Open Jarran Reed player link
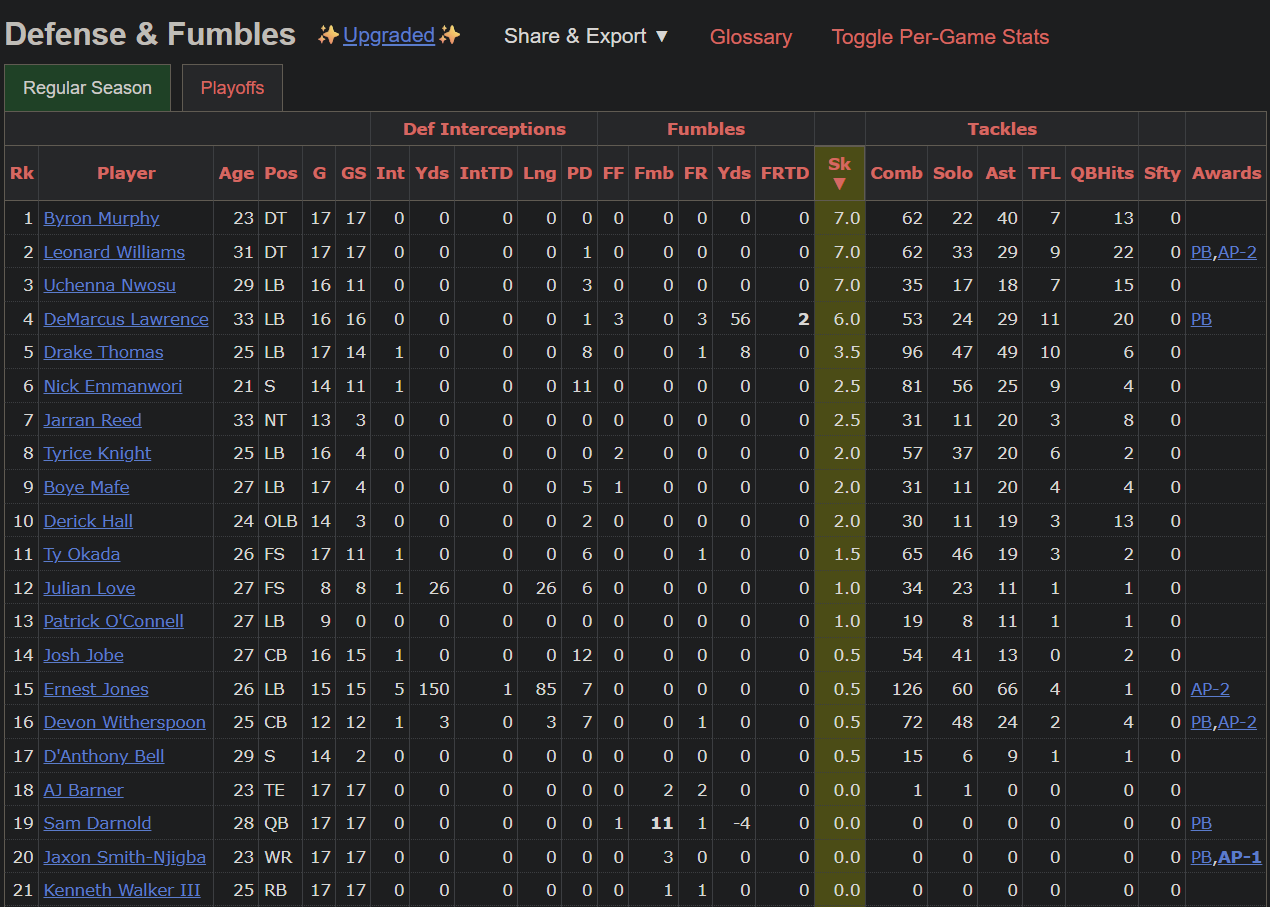 pyautogui.click(x=92, y=420)
